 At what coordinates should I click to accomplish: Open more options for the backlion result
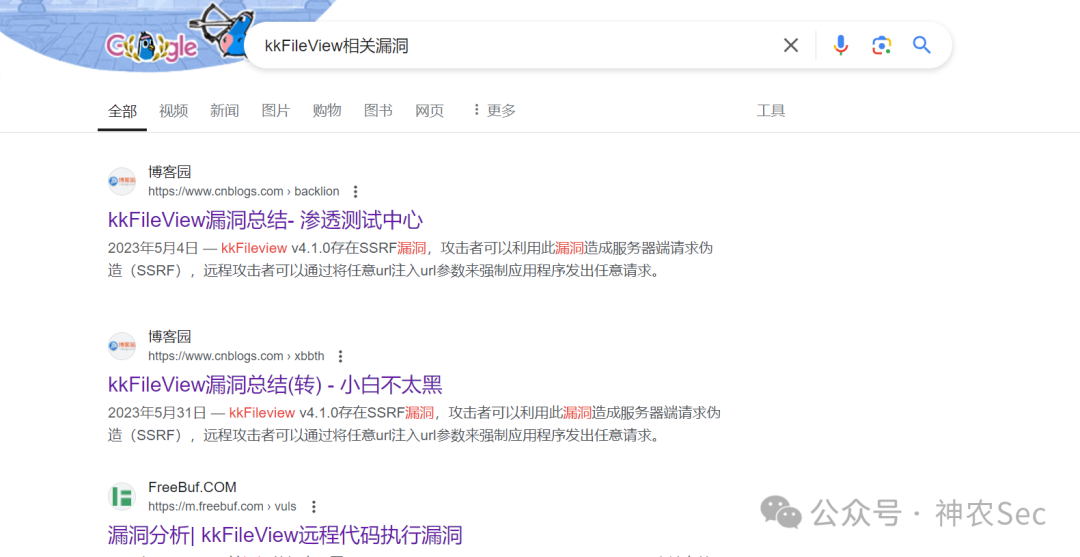[x=355, y=191]
